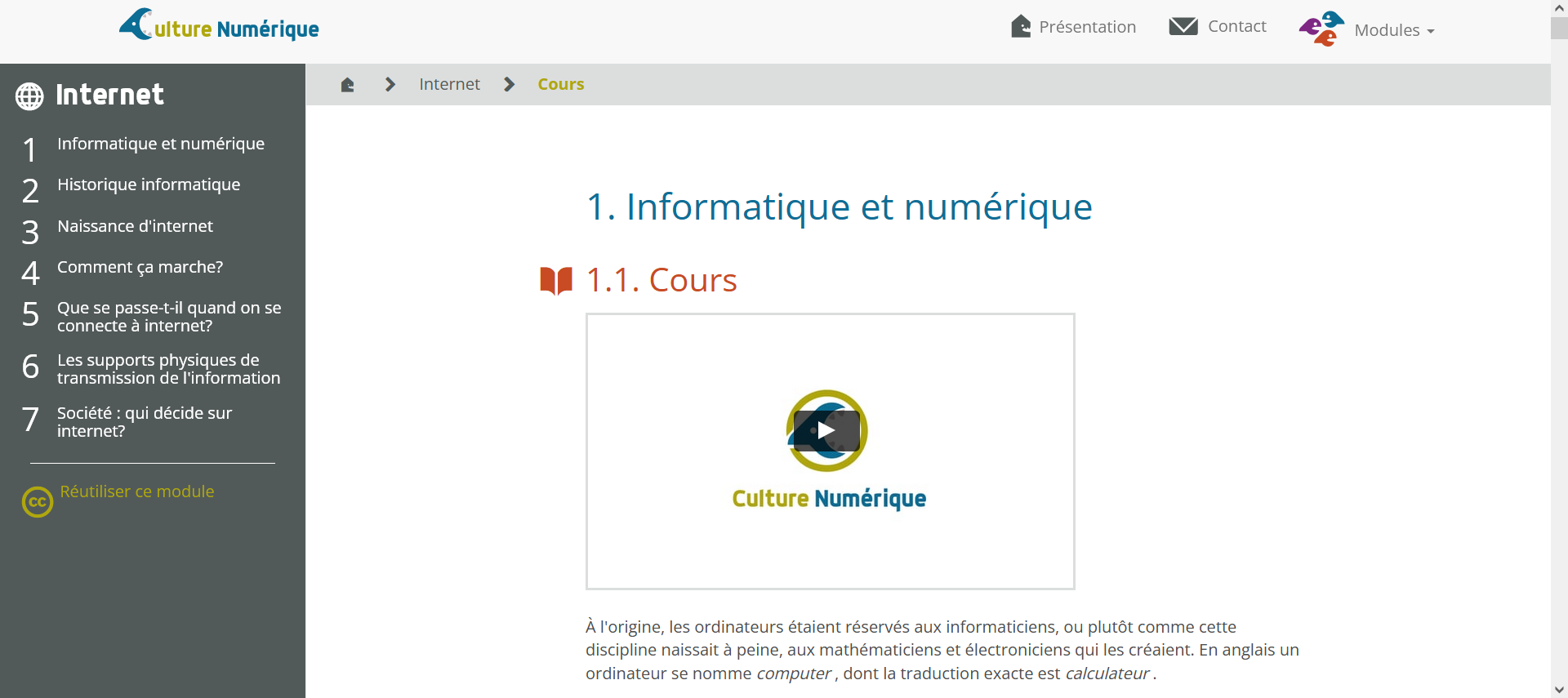
Task: Open chapter 6 Les supports physiques de transmission
Action: pyautogui.click(x=168, y=369)
